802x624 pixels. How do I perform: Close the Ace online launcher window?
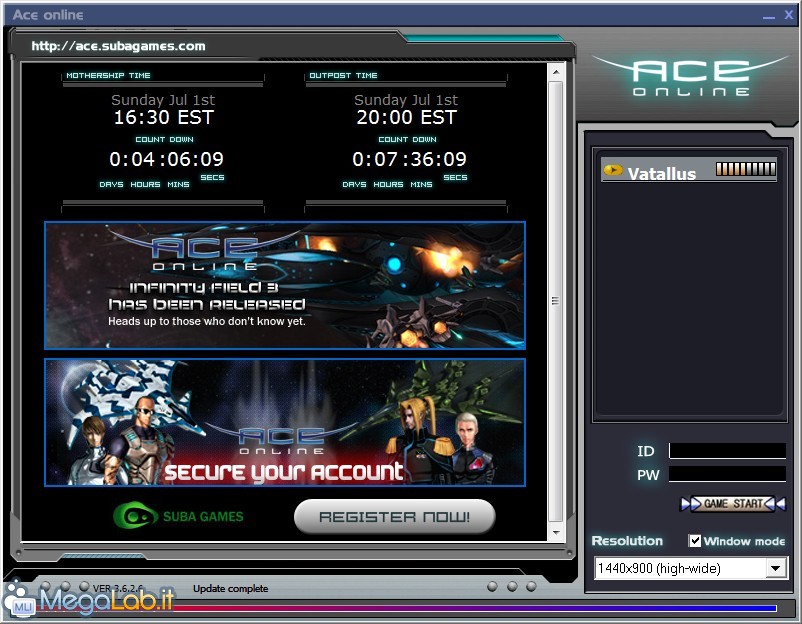788,15
